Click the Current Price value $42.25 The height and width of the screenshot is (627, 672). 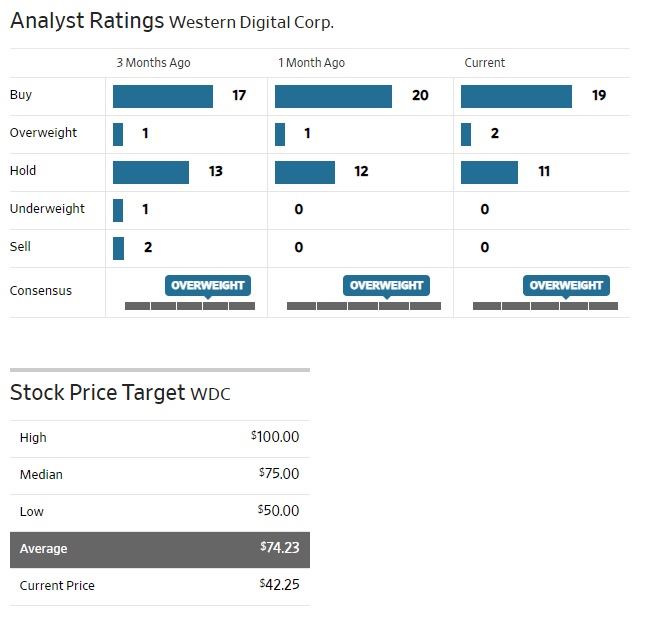coord(280,585)
